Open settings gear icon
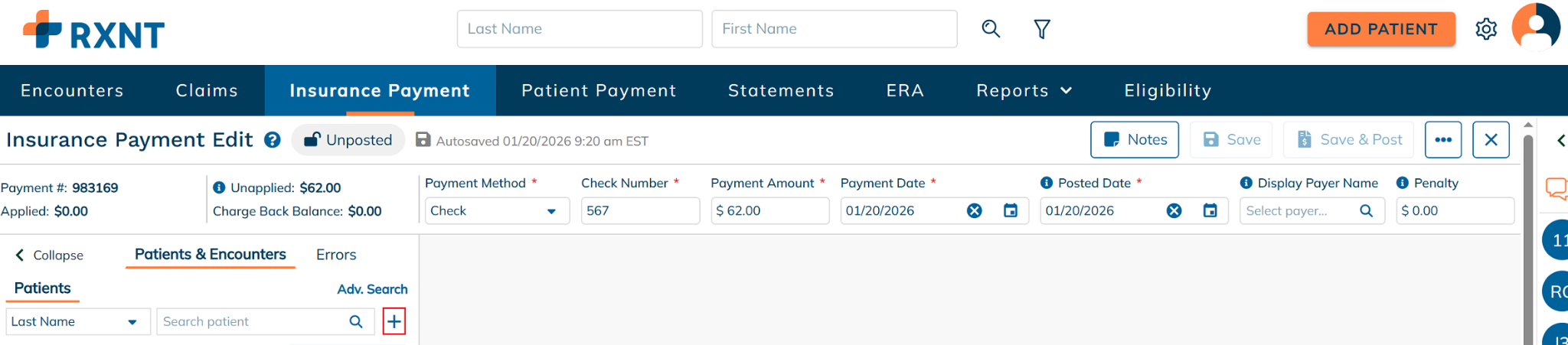 tap(1486, 29)
